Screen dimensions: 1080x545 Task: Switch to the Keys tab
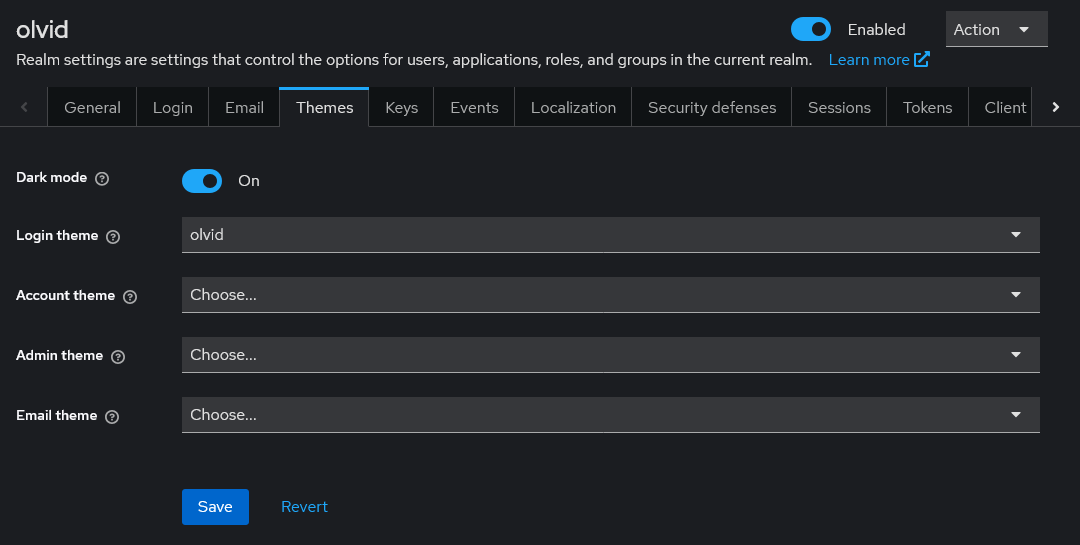[401, 108]
